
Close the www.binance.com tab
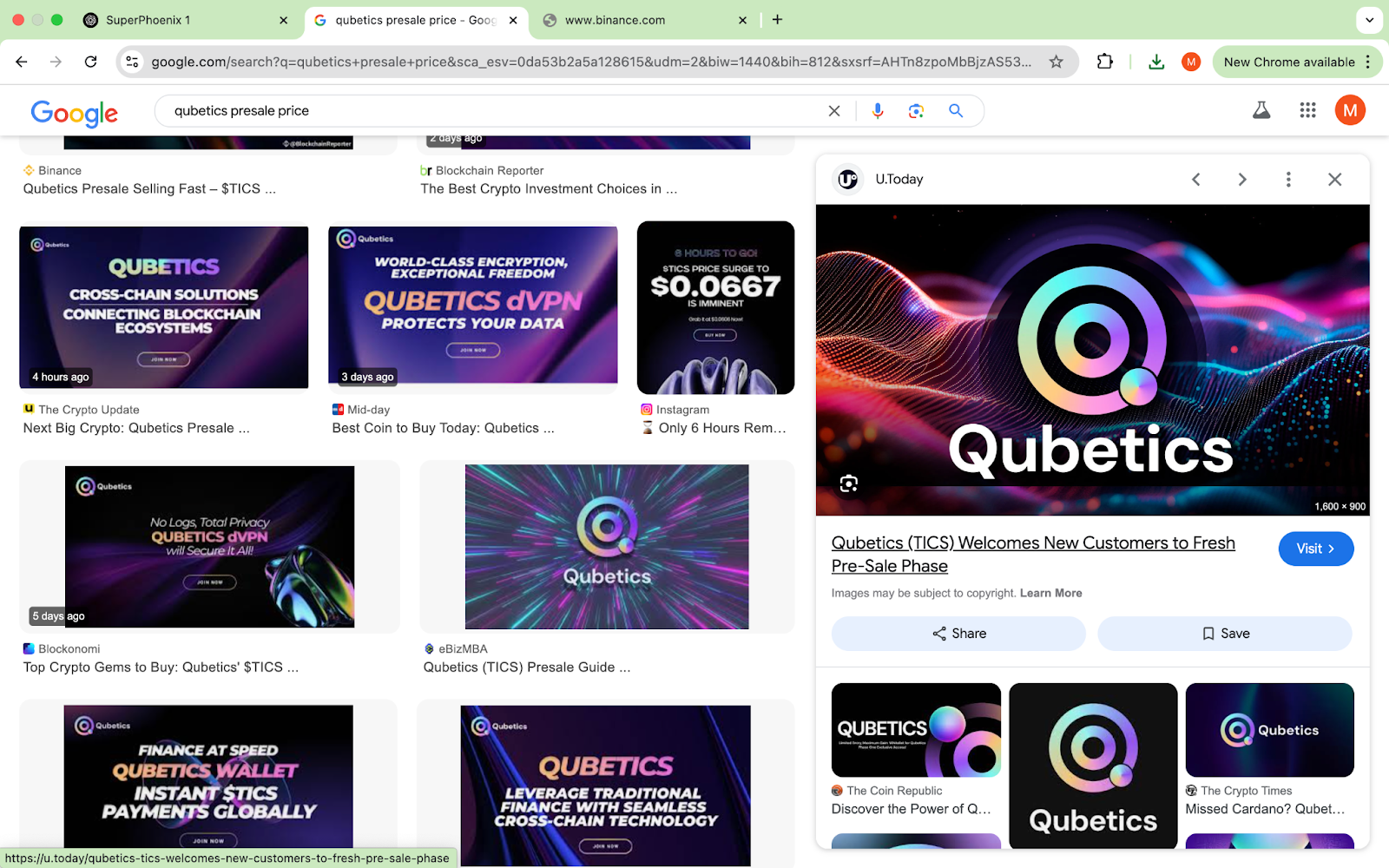[742, 20]
